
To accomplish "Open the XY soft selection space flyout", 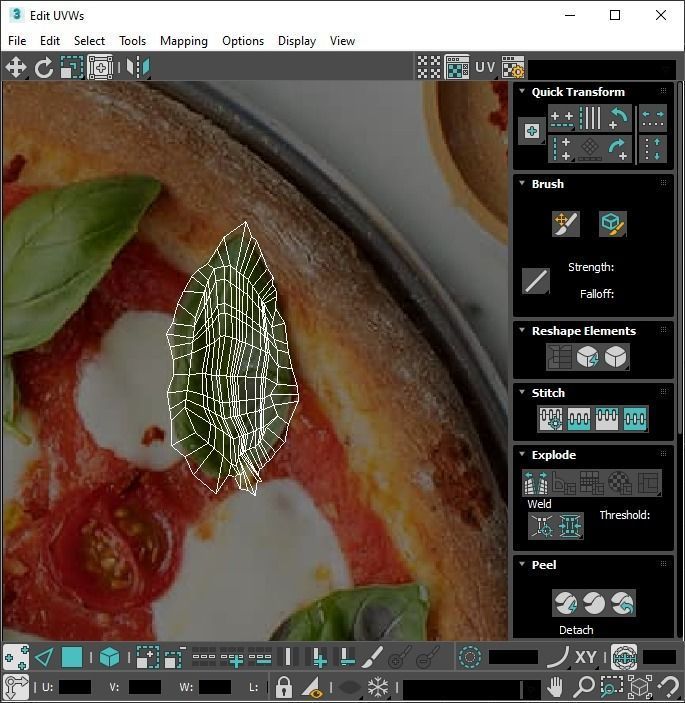I will coord(586,658).
